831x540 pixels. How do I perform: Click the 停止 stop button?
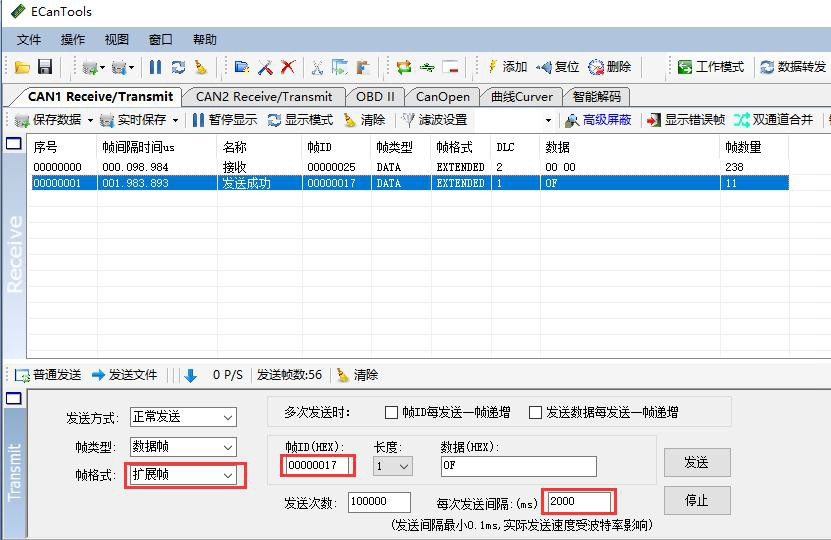(696, 500)
